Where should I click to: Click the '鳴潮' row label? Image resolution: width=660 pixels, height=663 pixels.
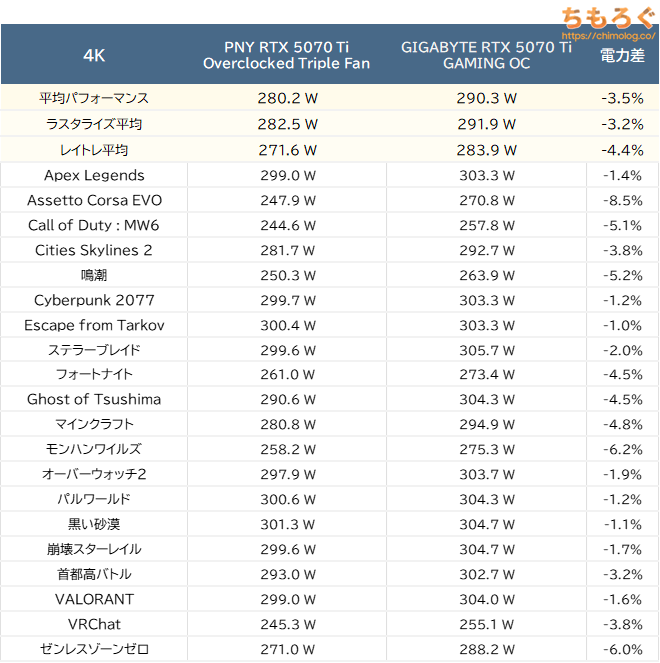coord(94,275)
